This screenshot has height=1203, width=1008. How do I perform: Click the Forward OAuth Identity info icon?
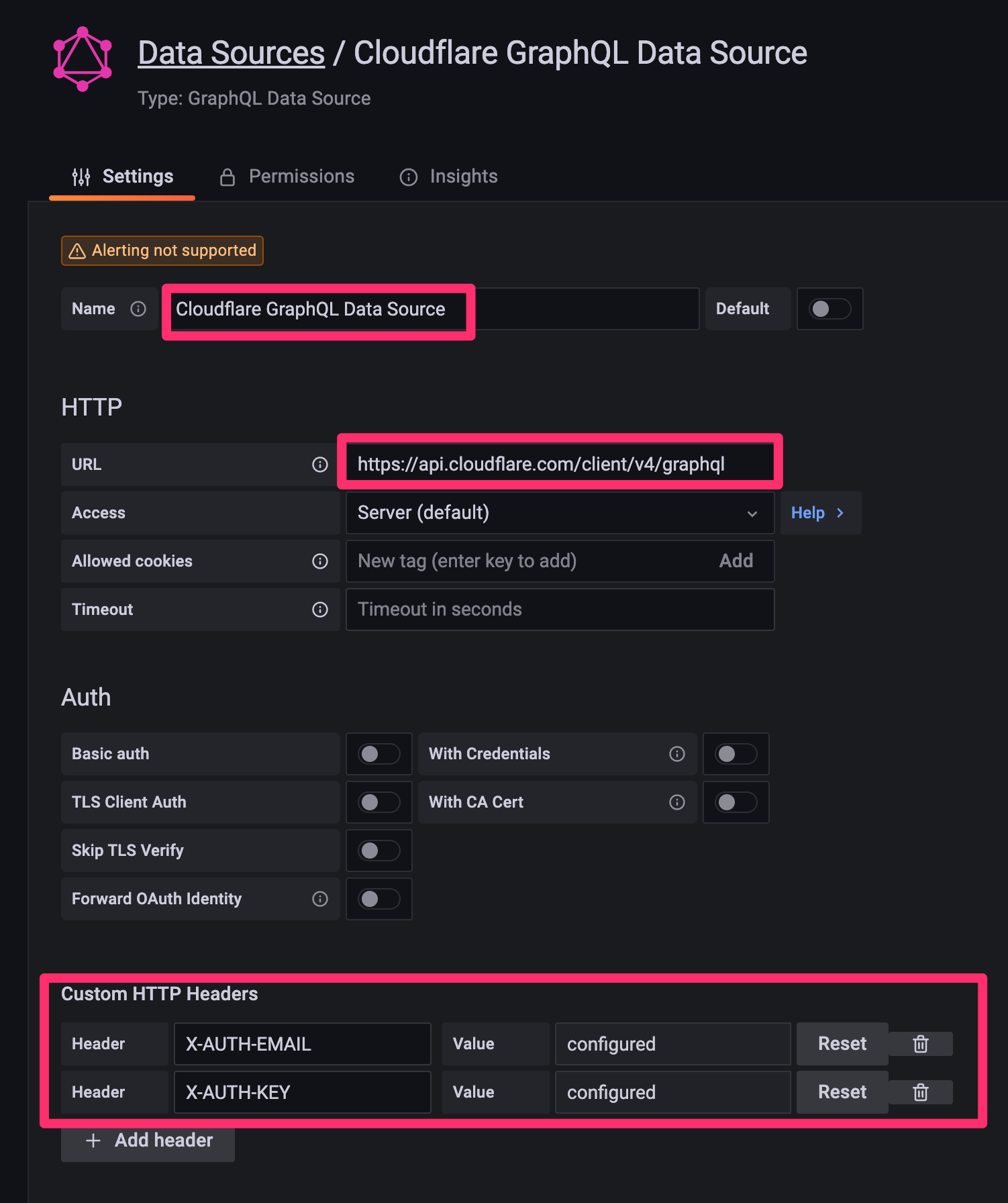tap(320, 899)
